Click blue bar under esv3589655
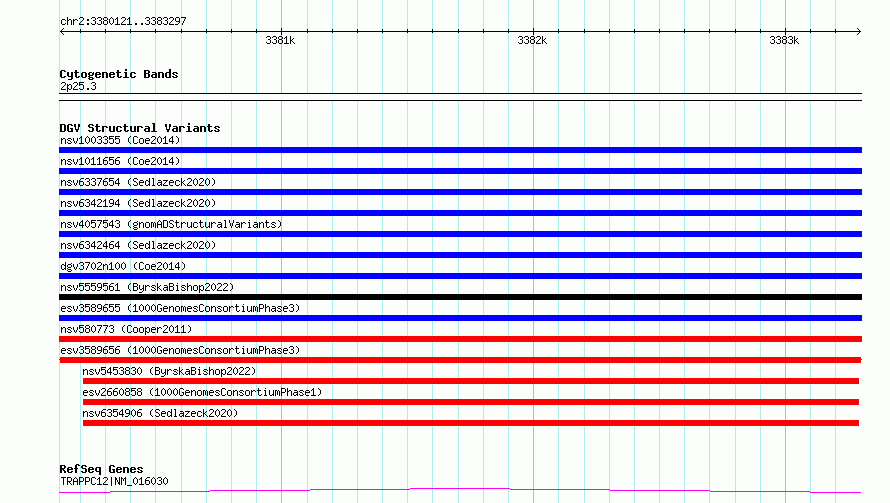 [x=460, y=318]
